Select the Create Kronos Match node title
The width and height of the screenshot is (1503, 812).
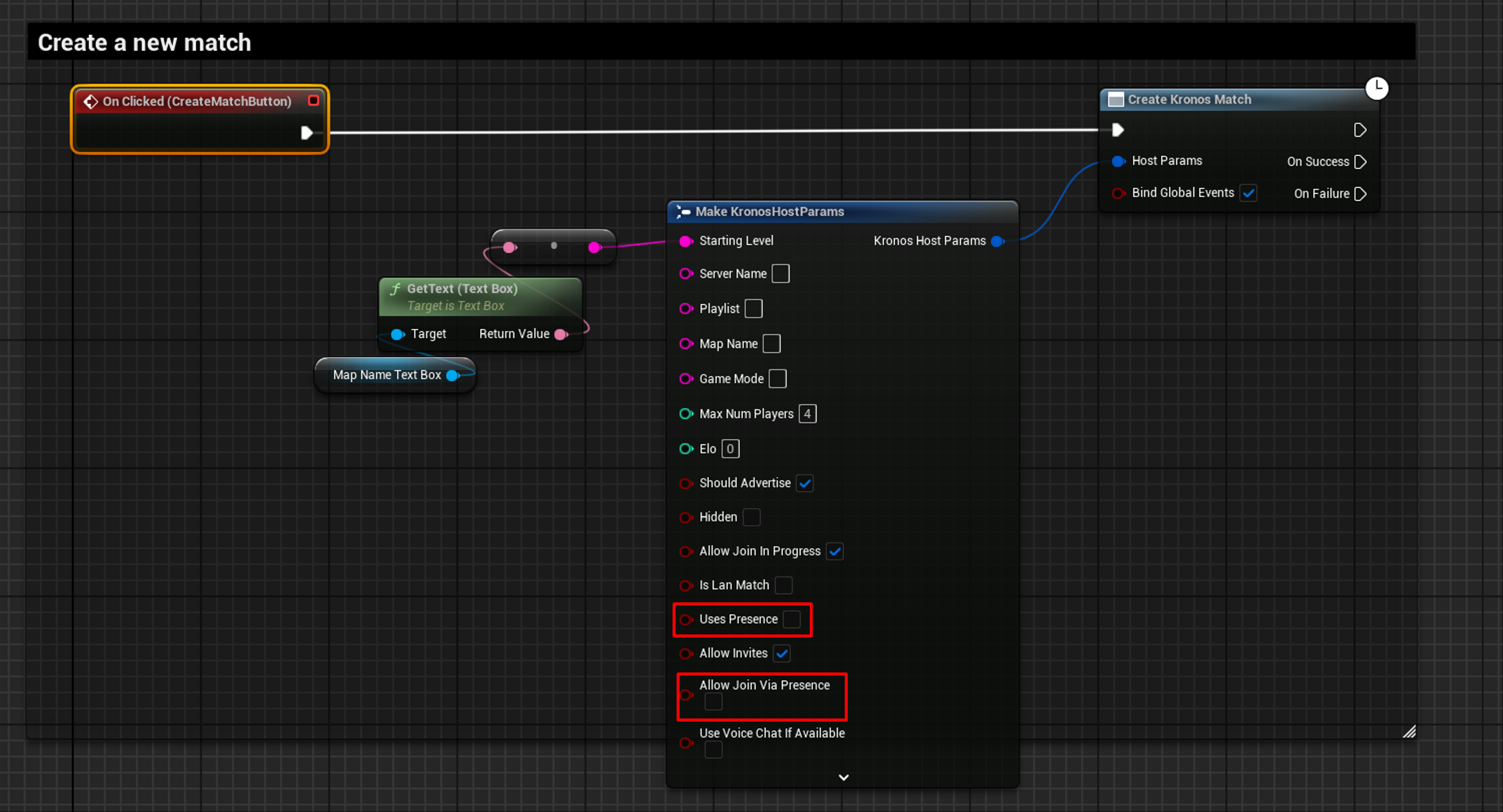(1189, 100)
